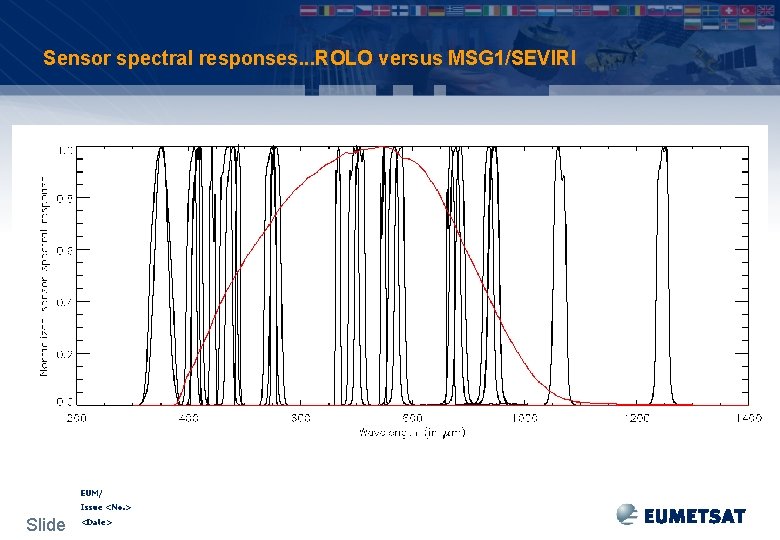
Task: Click the 'Slide' label at bottom left
Action: click(46, 525)
